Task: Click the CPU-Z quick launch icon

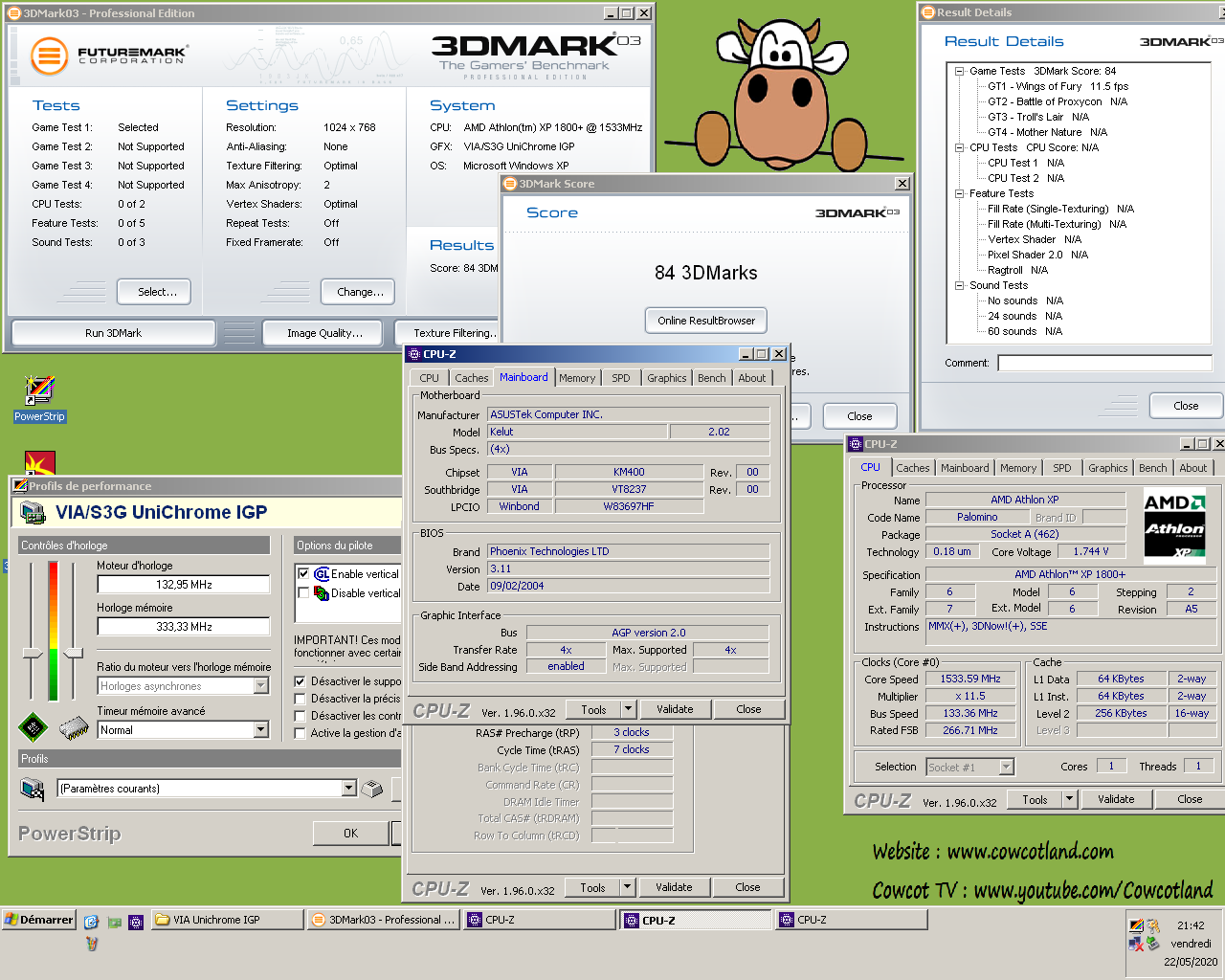Action: 136,922
